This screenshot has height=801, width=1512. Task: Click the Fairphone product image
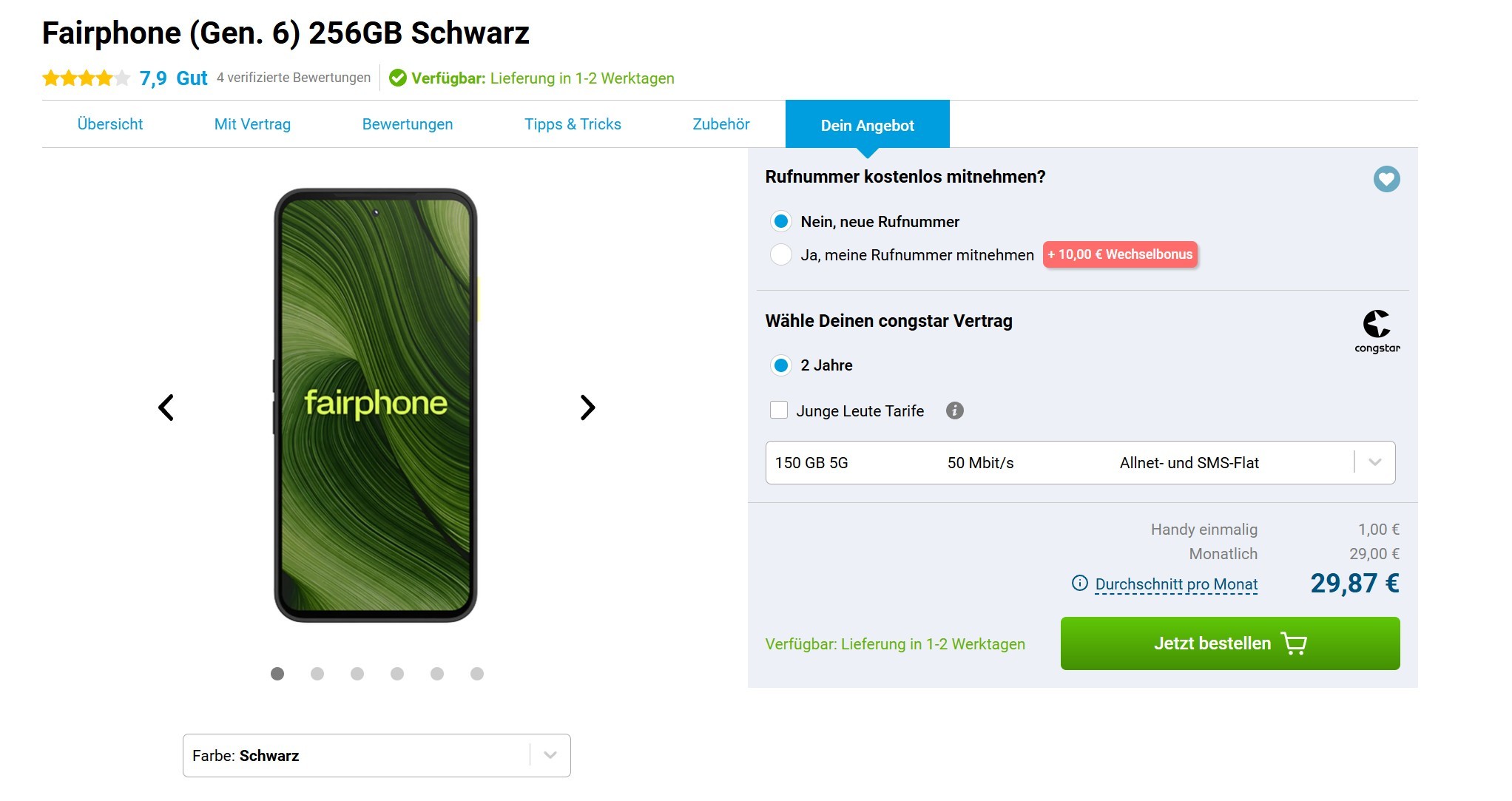(x=376, y=405)
